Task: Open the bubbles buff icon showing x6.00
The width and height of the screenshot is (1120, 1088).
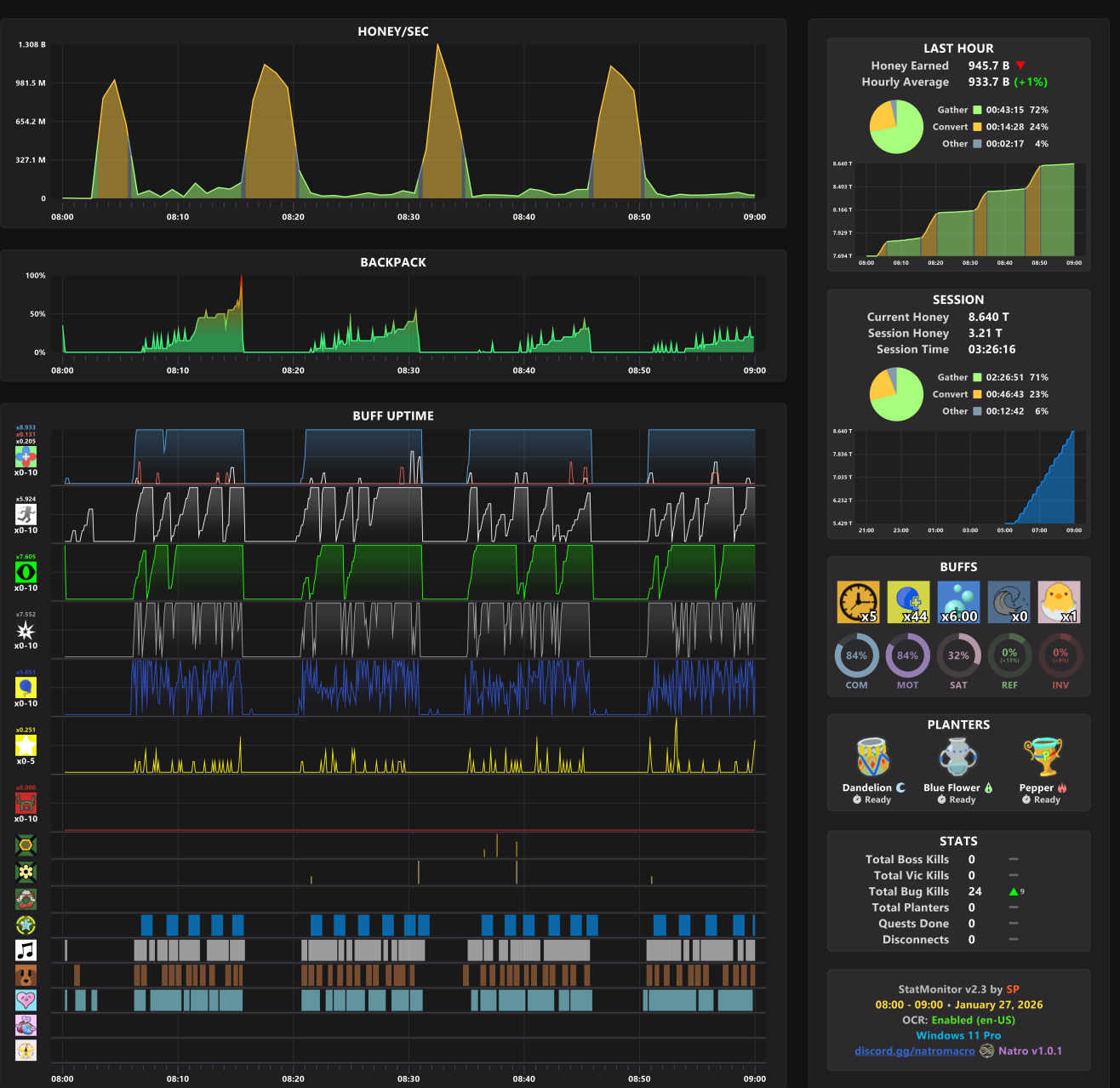Action: (958, 601)
